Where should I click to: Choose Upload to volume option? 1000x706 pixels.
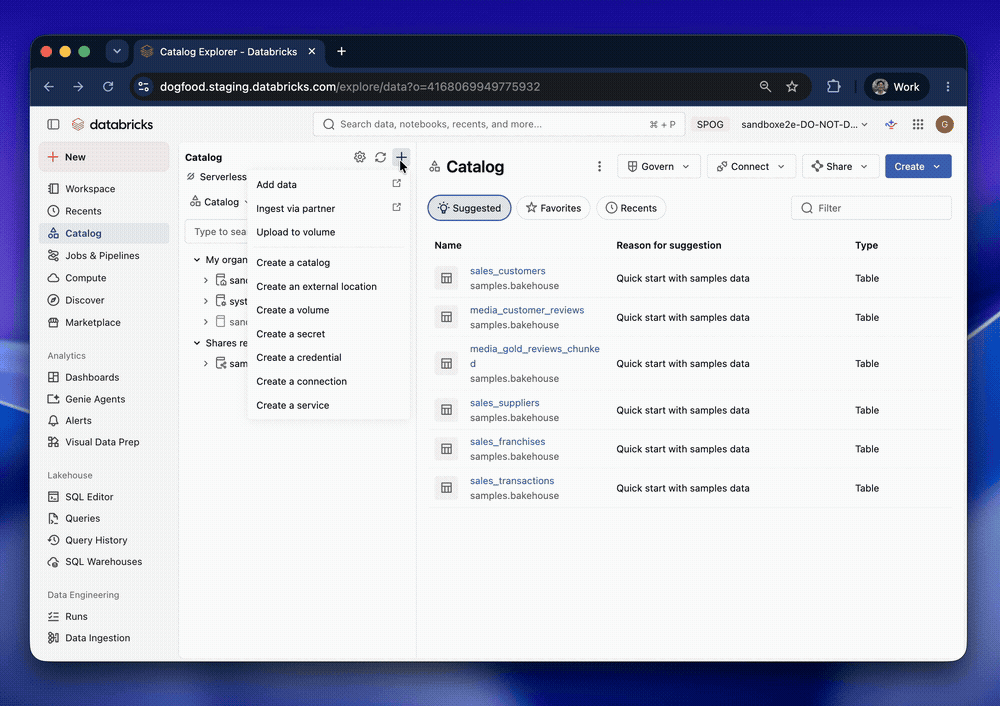coord(296,232)
